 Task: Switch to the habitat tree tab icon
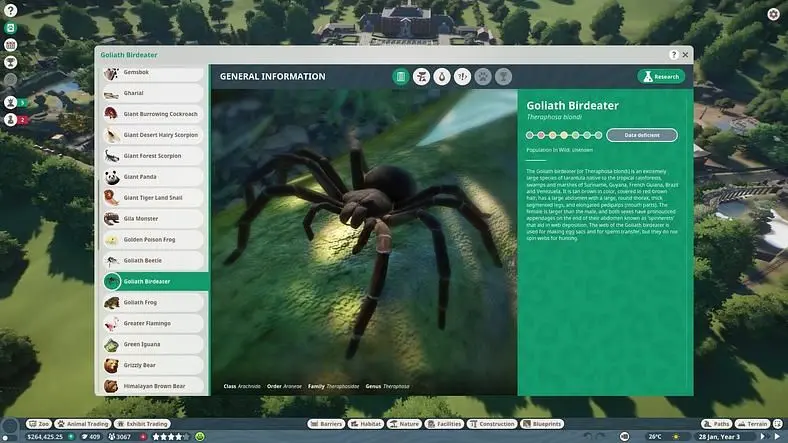421,76
